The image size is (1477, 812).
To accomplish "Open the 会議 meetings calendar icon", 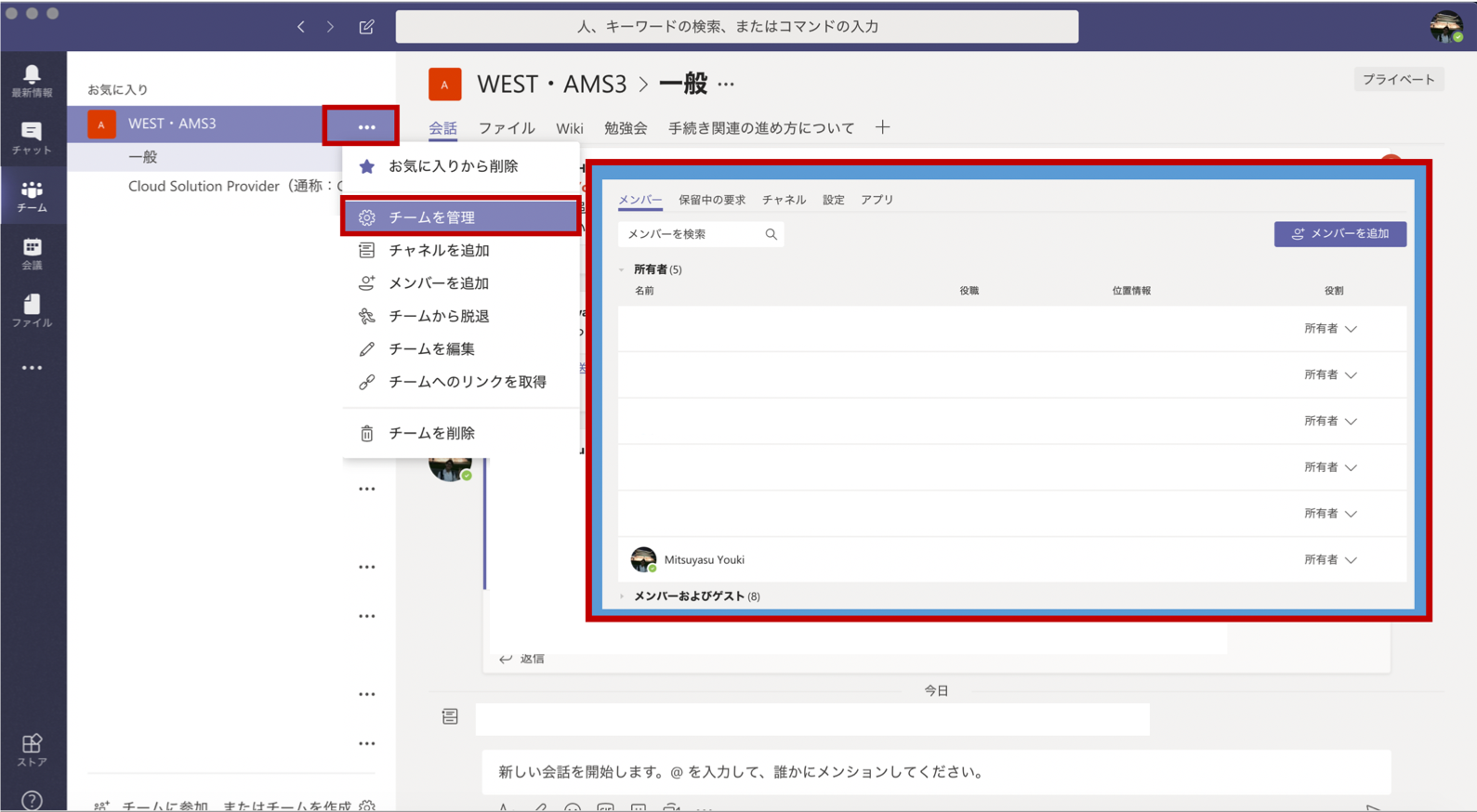I will tap(32, 253).
